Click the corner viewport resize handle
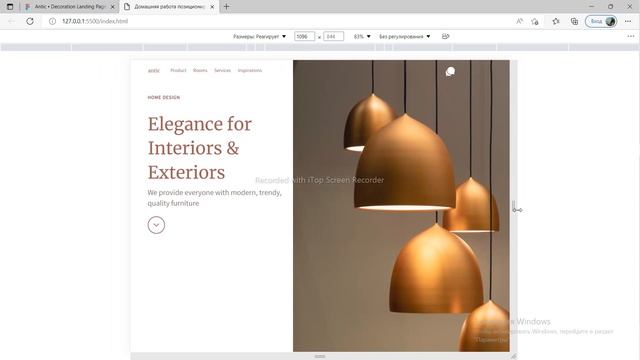This screenshot has width=640, height=360. click(513, 356)
